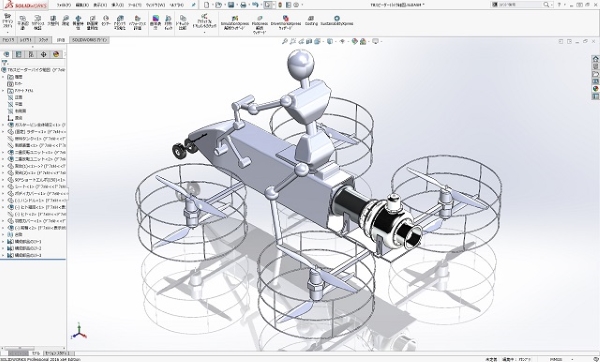This screenshot has height=362, width=600.
Task: Click the Apply Scene icon in view toolbar
Action: click(x=363, y=41)
